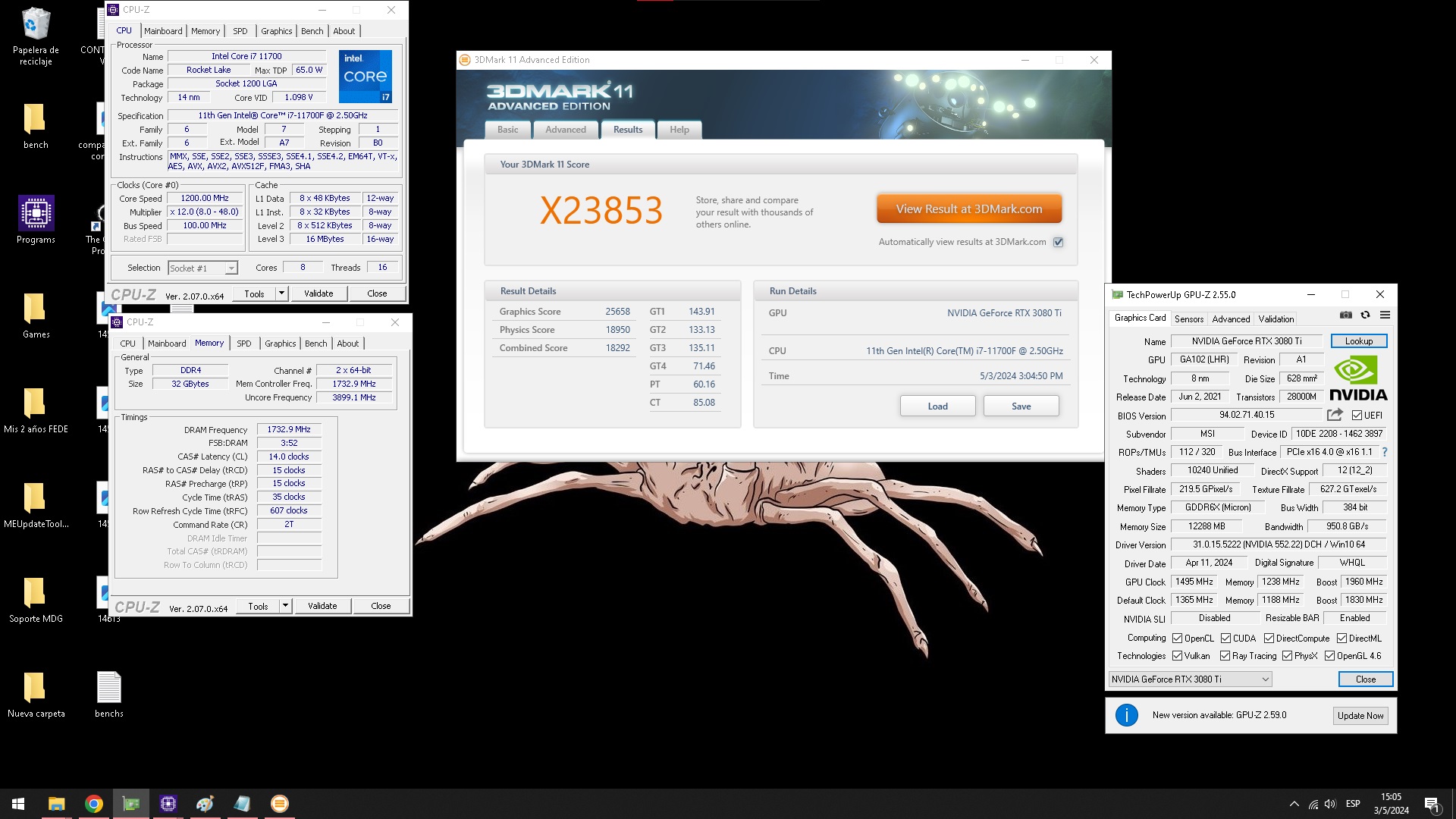This screenshot has height=819, width=1456.
Task: Click the 3DMark 11 orange taskbar icon
Action: pyautogui.click(x=280, y=804)
